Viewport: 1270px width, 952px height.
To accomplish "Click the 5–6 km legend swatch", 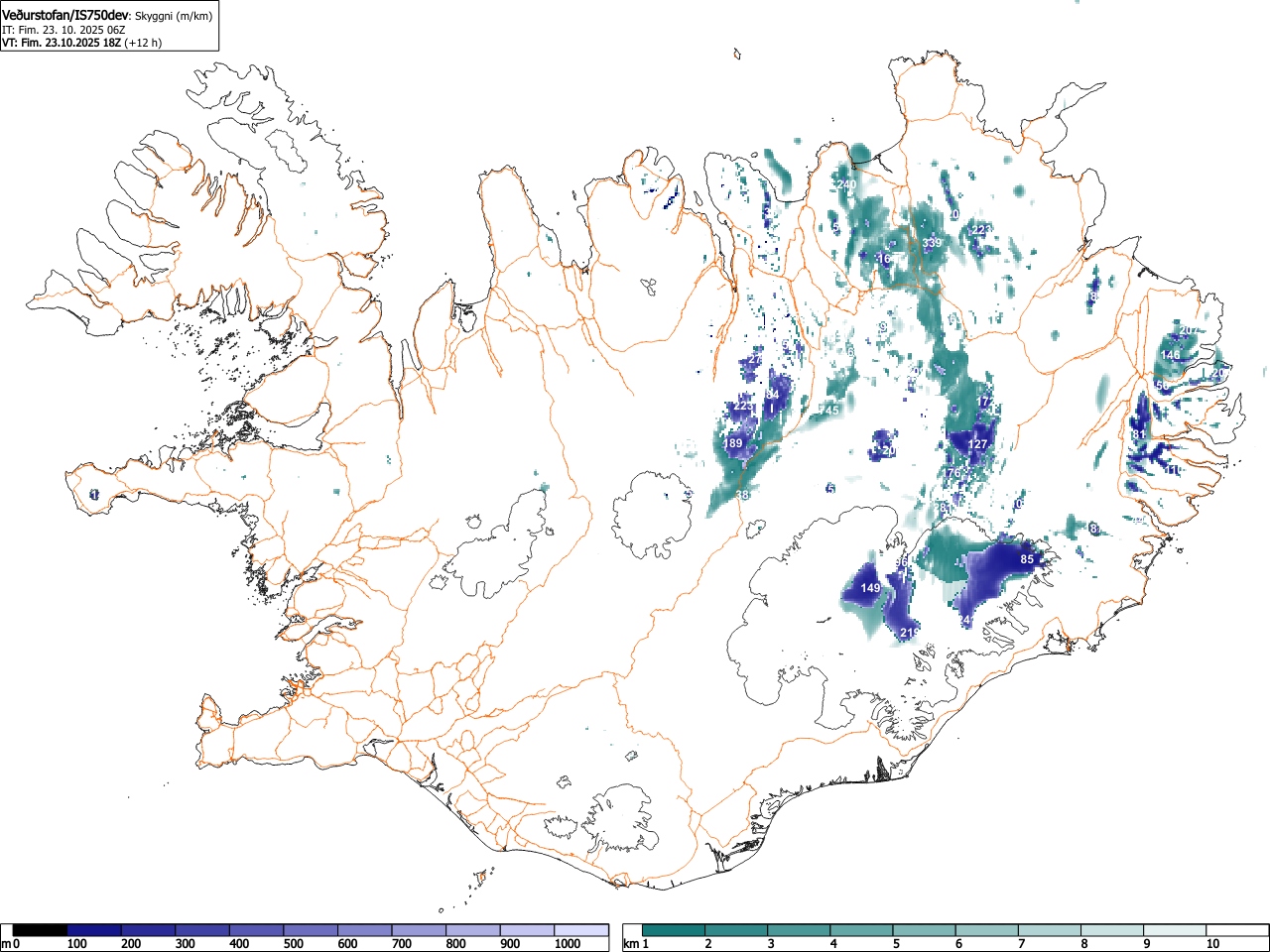I will pyautogui.click(x=925, y=930).
